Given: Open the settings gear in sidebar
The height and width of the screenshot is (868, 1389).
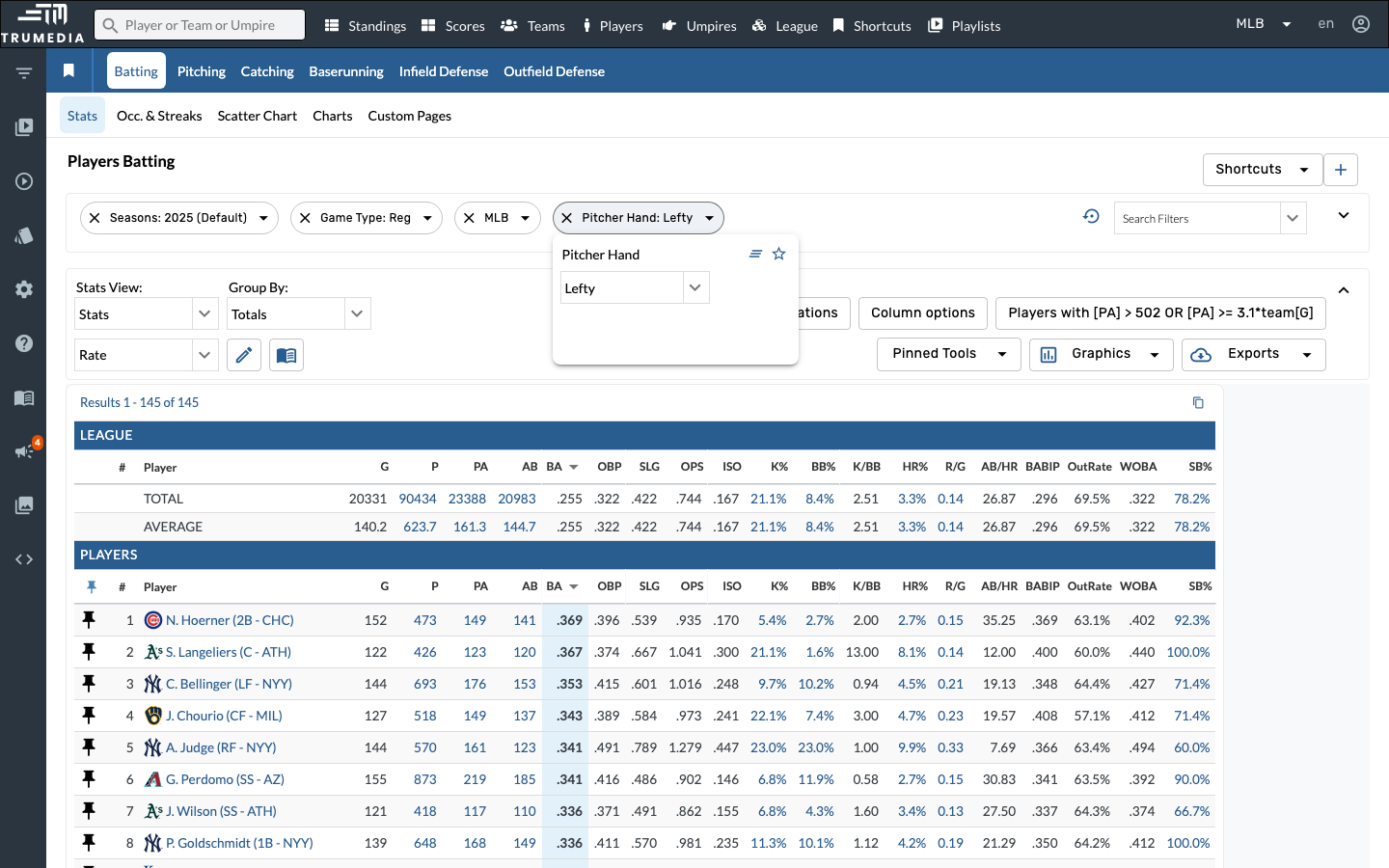Looking at the screenshot, I should point(24,289).
